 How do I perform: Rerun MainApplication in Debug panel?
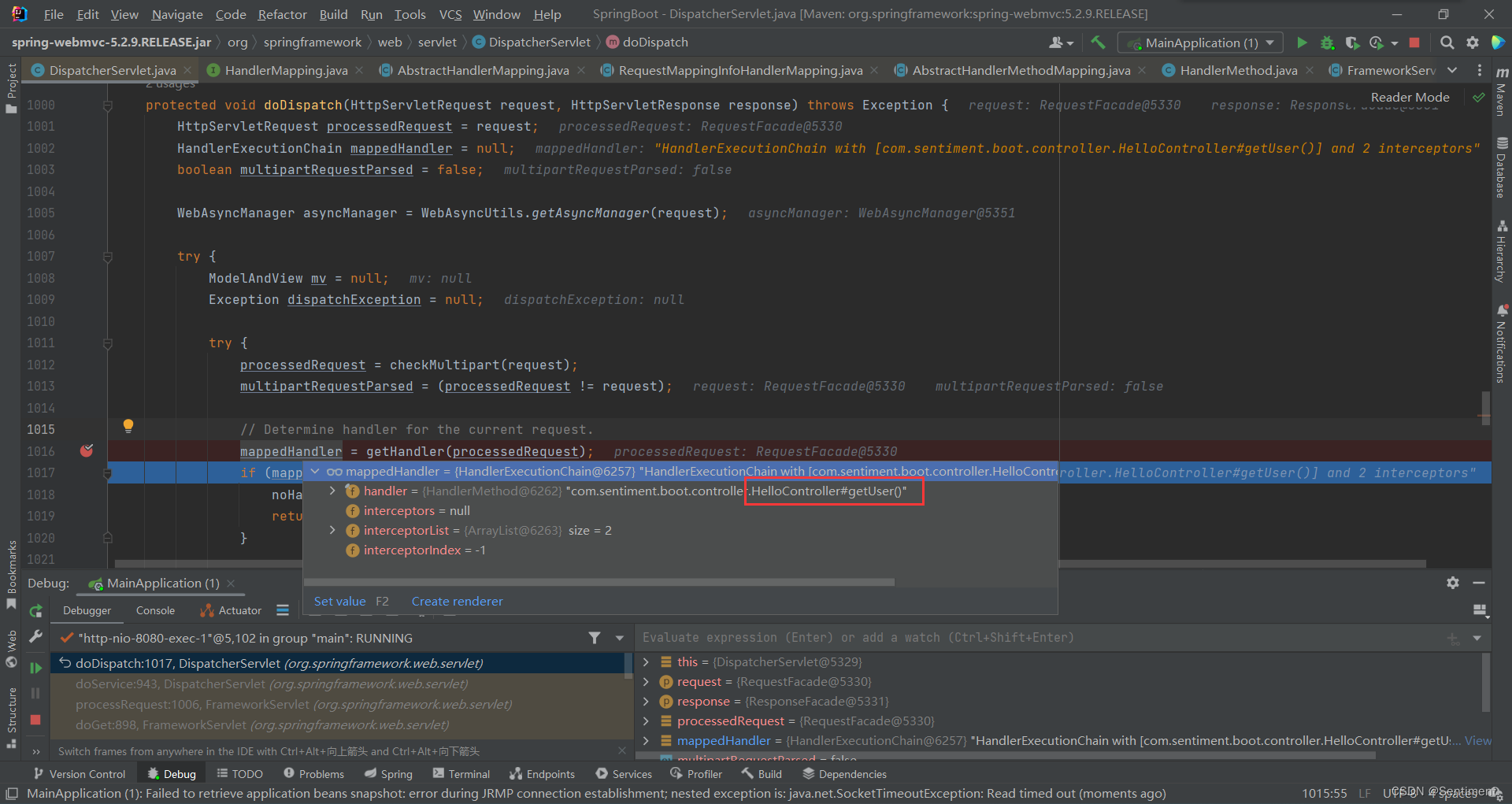(35, 611)
